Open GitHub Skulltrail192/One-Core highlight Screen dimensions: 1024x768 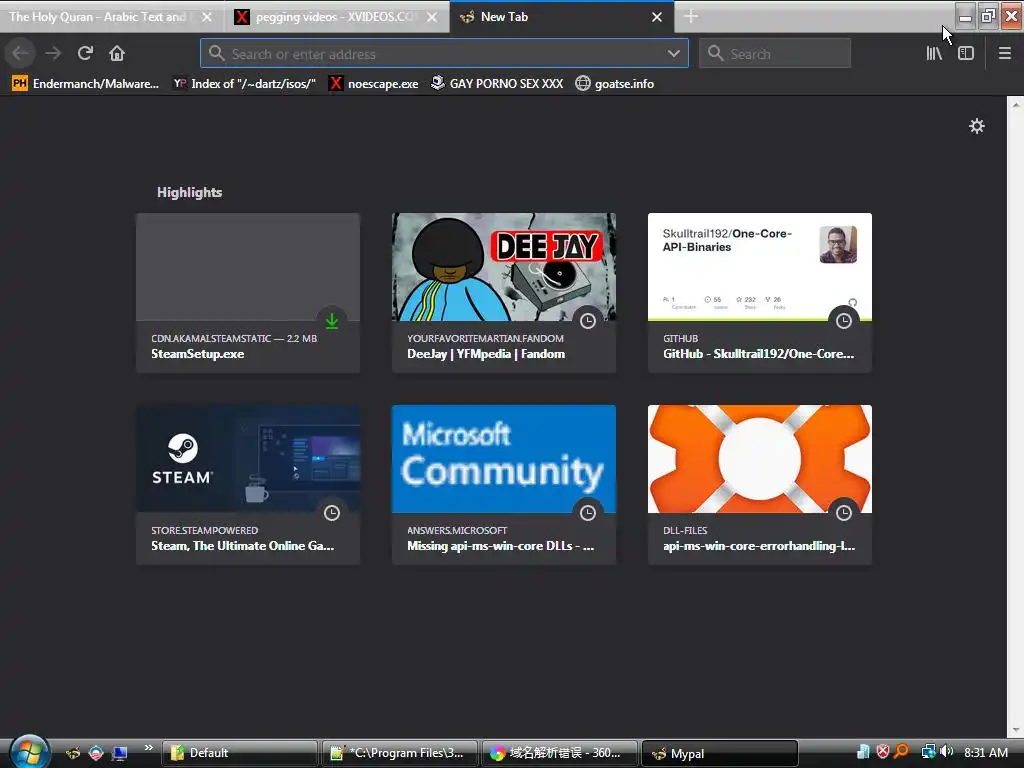coord(760,293)
